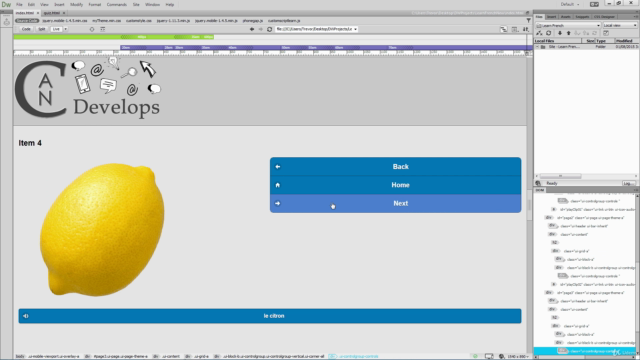Screen dimensions: 640x360
Task: Open the Modify menu
Action: coord(76,4)
